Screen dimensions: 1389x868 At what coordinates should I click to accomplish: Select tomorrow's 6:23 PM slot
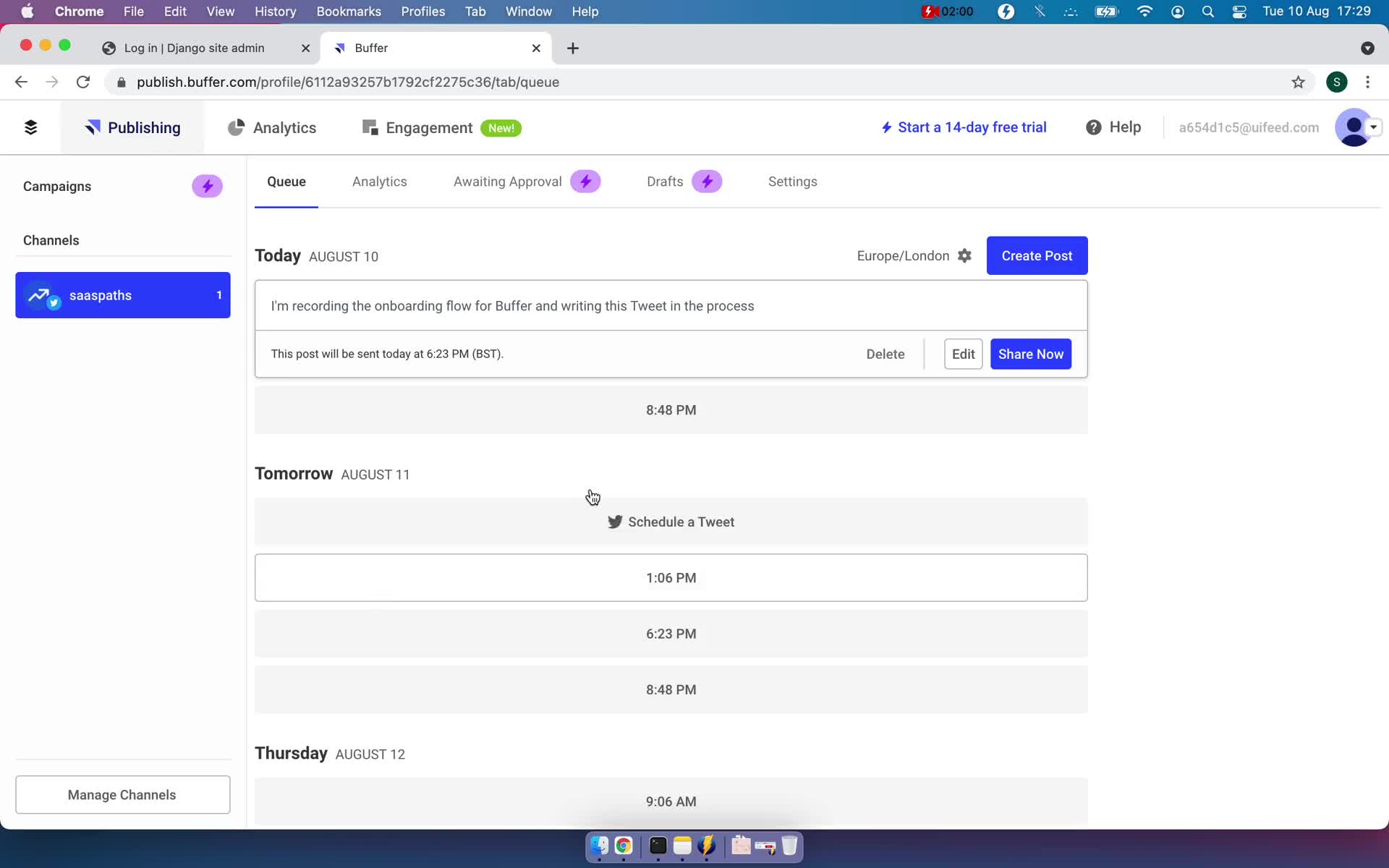(x=671, y=634)
